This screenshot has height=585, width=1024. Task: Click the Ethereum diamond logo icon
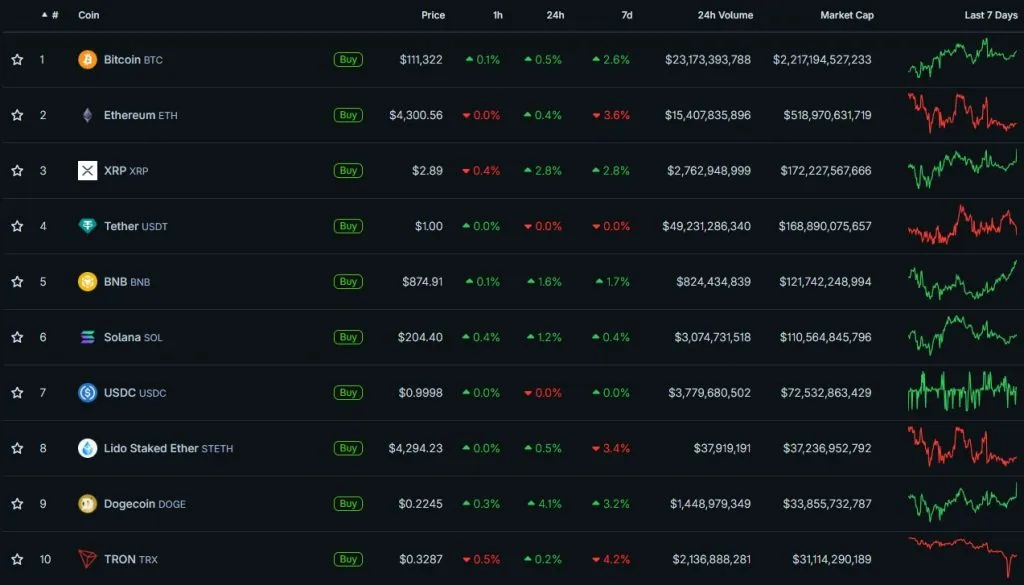pos(87,115)
